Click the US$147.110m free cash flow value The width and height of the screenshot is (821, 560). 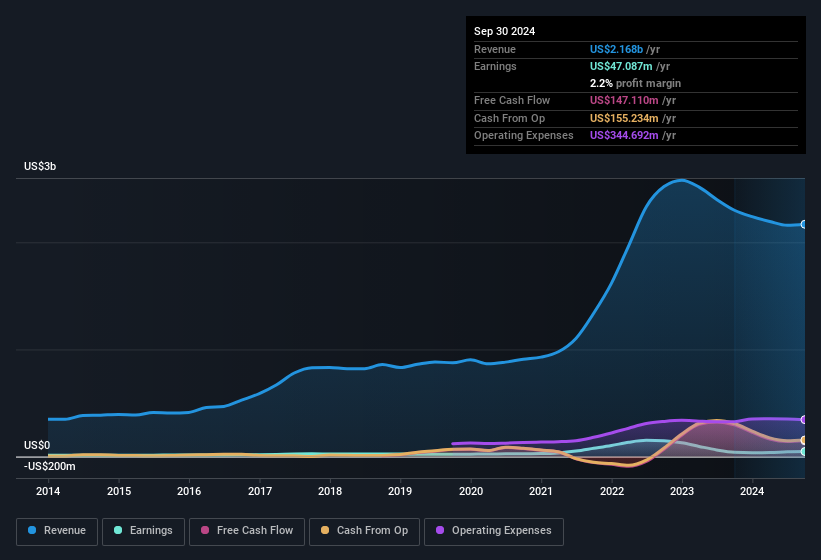tap(624, 100)
